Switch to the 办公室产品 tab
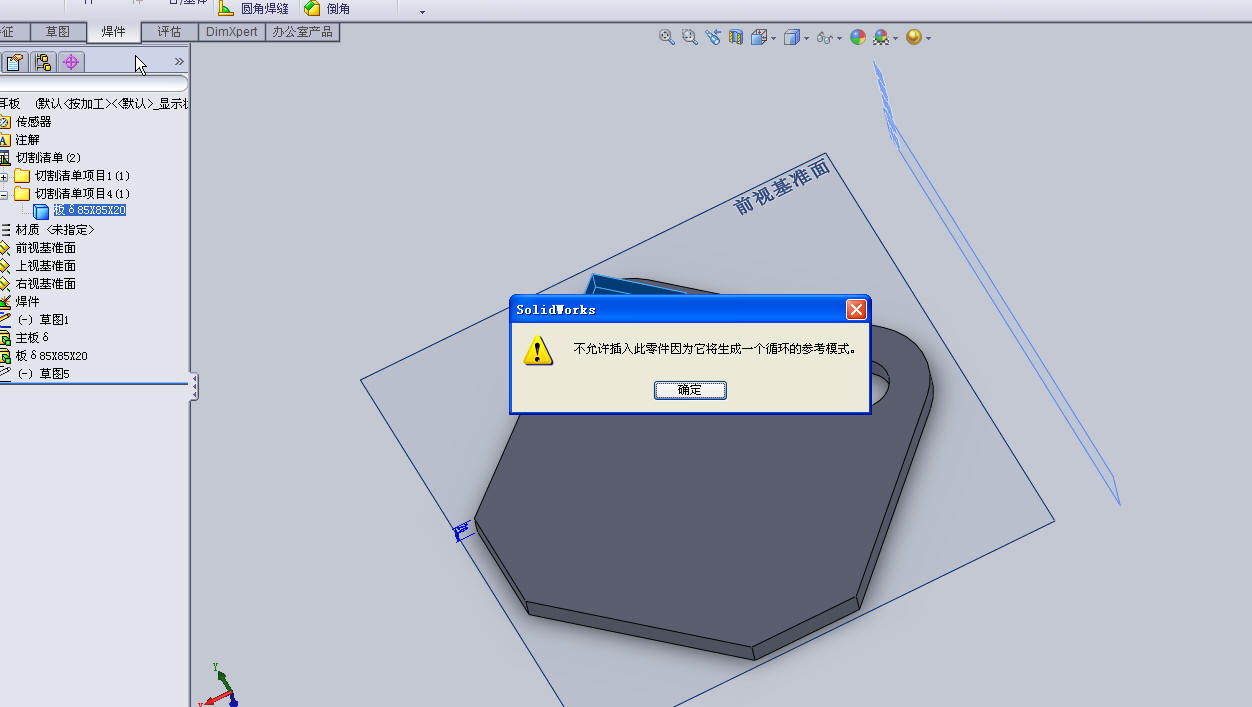 [303, 32]
